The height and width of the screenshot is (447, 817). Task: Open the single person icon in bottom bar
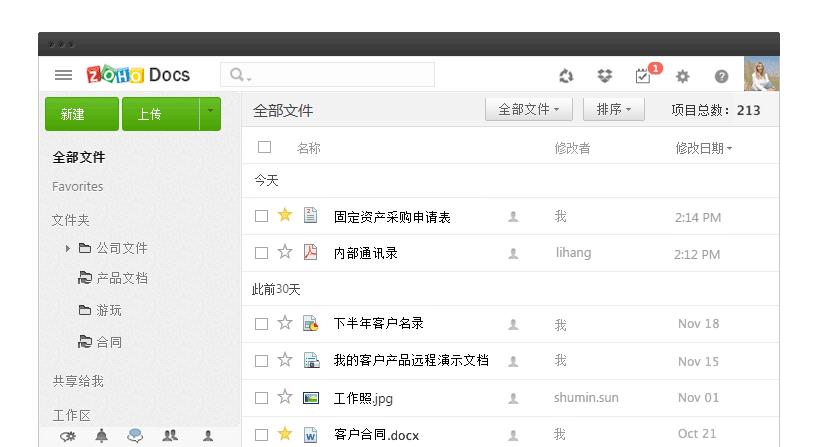(x=208, y=436)
